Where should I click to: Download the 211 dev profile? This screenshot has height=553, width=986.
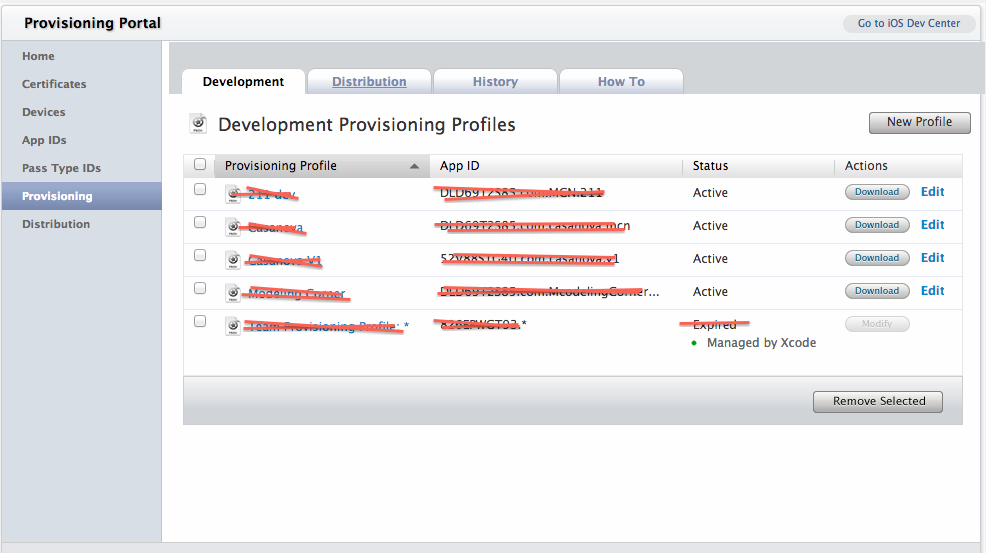pyautogui.click(x=877, y=192)
